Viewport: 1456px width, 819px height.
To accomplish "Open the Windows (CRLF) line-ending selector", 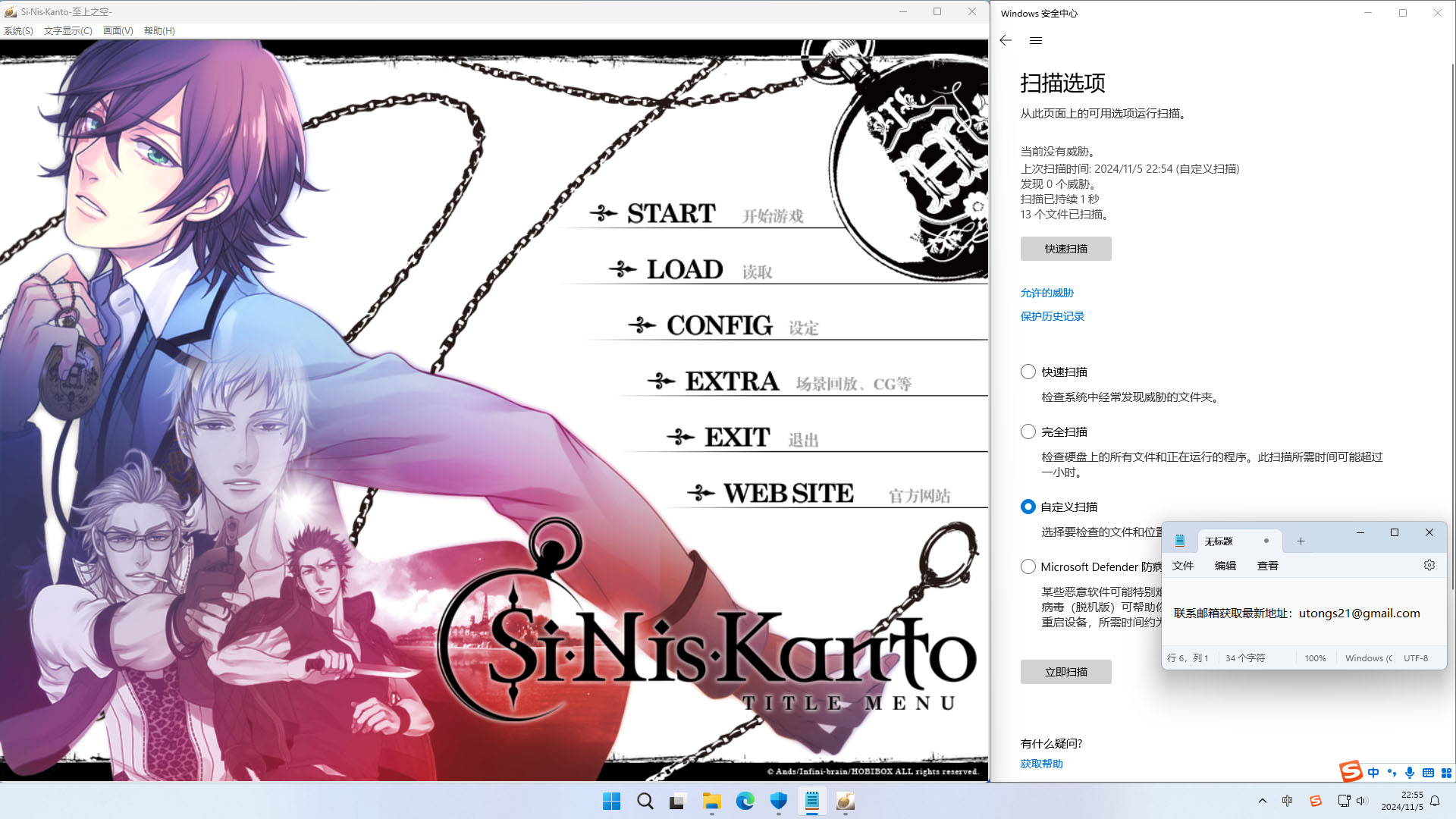I will tap(1367, 658).
